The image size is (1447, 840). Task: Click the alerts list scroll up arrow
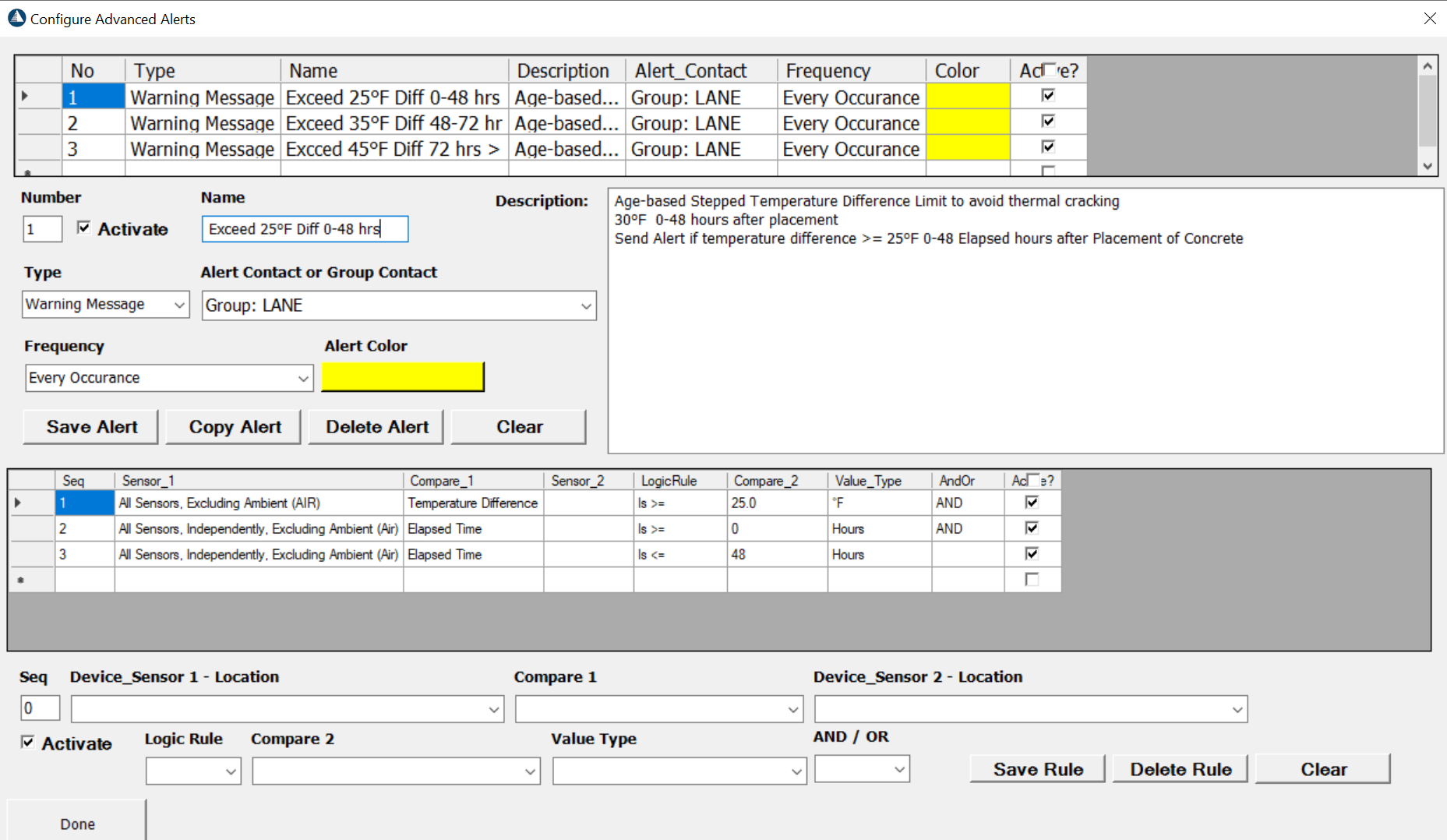(x=1428, y=66)
